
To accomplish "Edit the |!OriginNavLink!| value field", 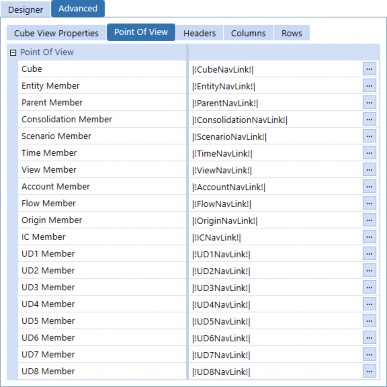I will pyautogui.click(x=276, y=220).
